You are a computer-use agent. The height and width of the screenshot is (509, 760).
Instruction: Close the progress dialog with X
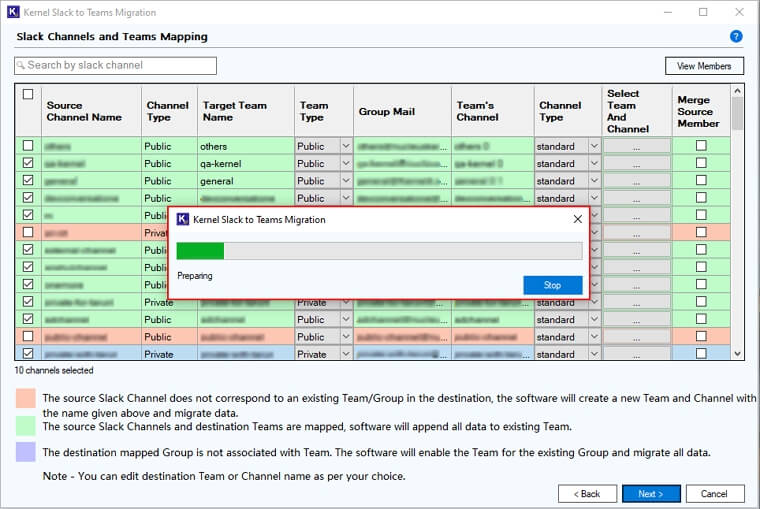click(577, 219)
